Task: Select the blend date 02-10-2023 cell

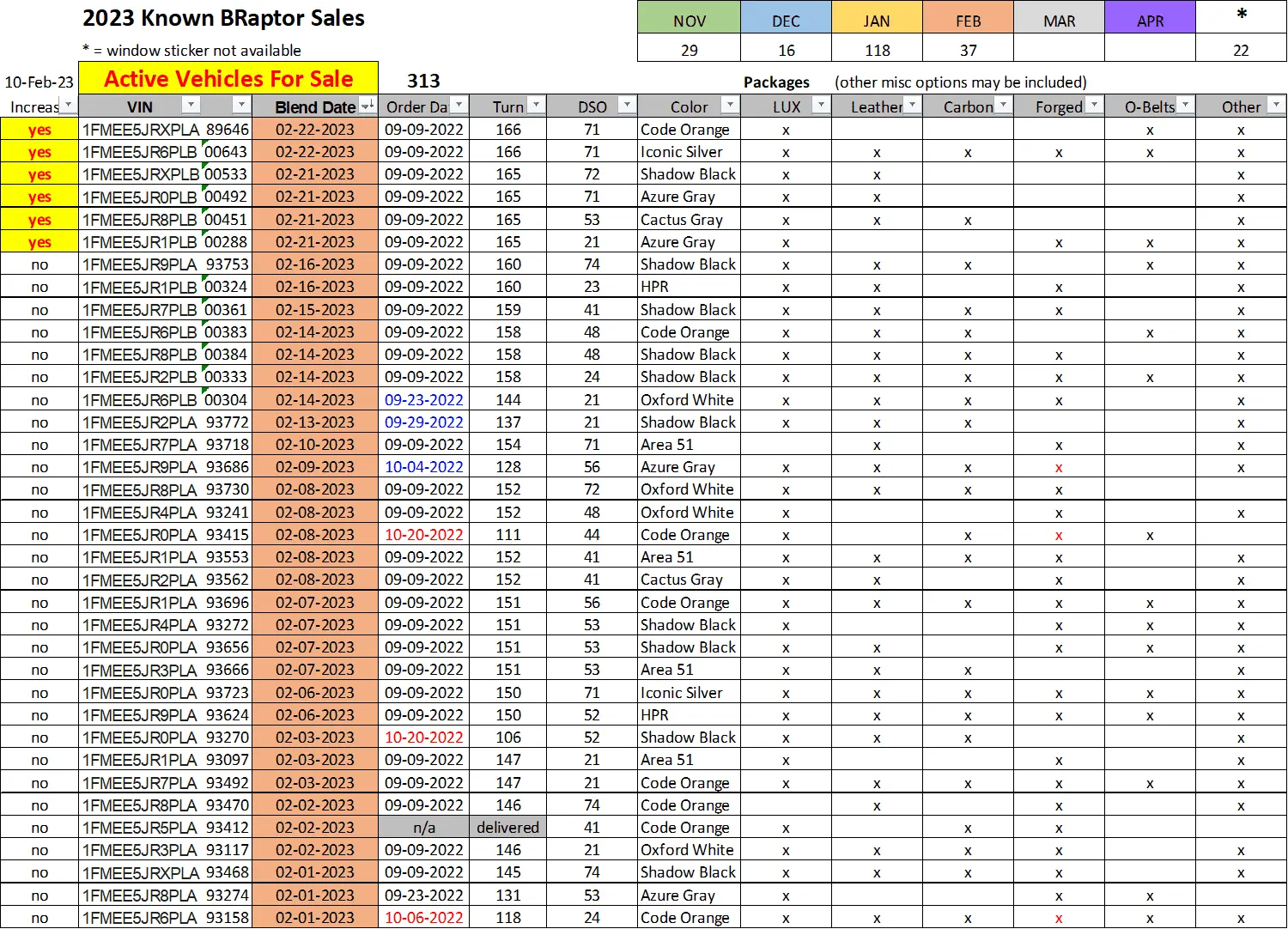Action: (314, 445)
